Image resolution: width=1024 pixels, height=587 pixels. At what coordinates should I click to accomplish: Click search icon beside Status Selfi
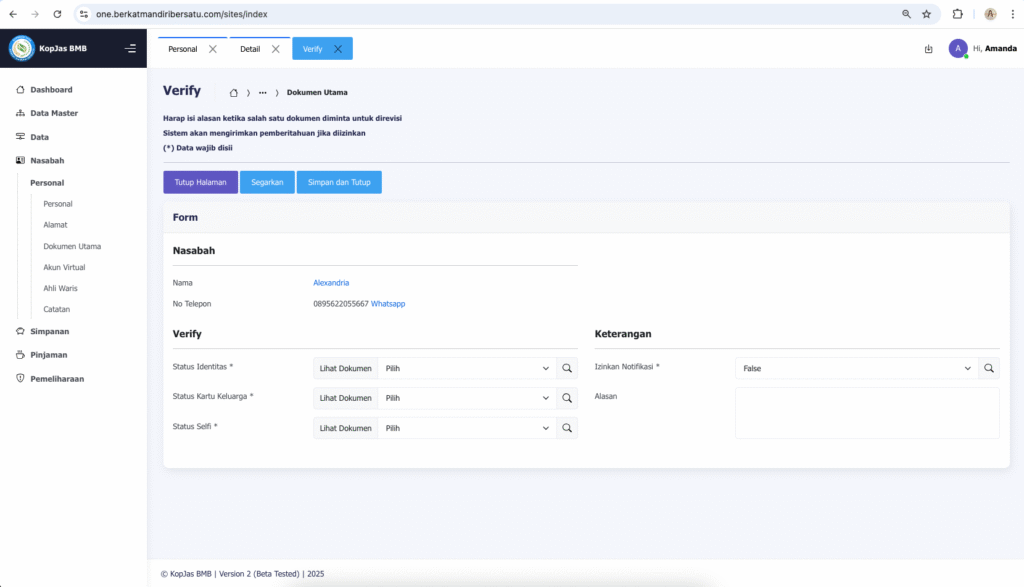point(567,428)
